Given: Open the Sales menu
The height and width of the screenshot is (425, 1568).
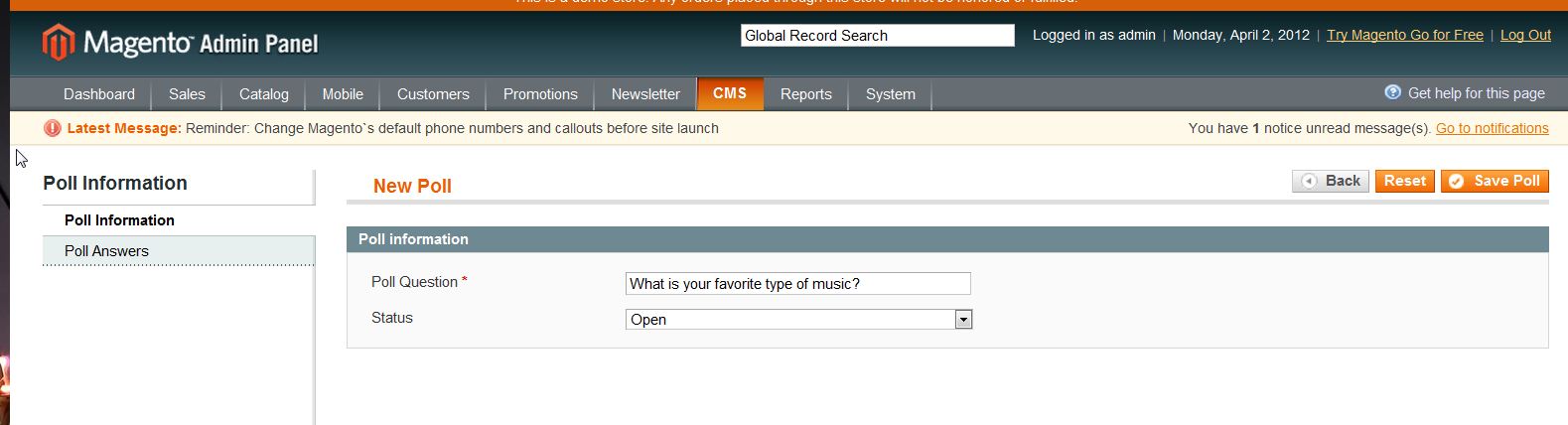Looking at the screenshot, I should point(187,94).
